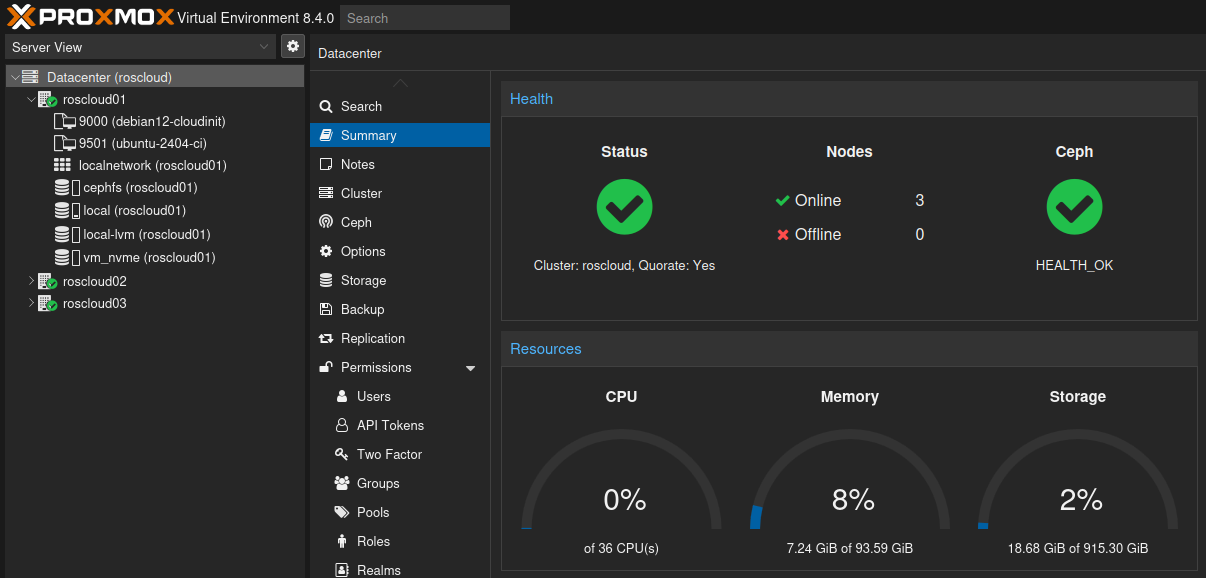Screen dimensions: 1206x578
Task: Select 9501 (ubuntu-2404-ci) in the tree
Action: point(143,144)
